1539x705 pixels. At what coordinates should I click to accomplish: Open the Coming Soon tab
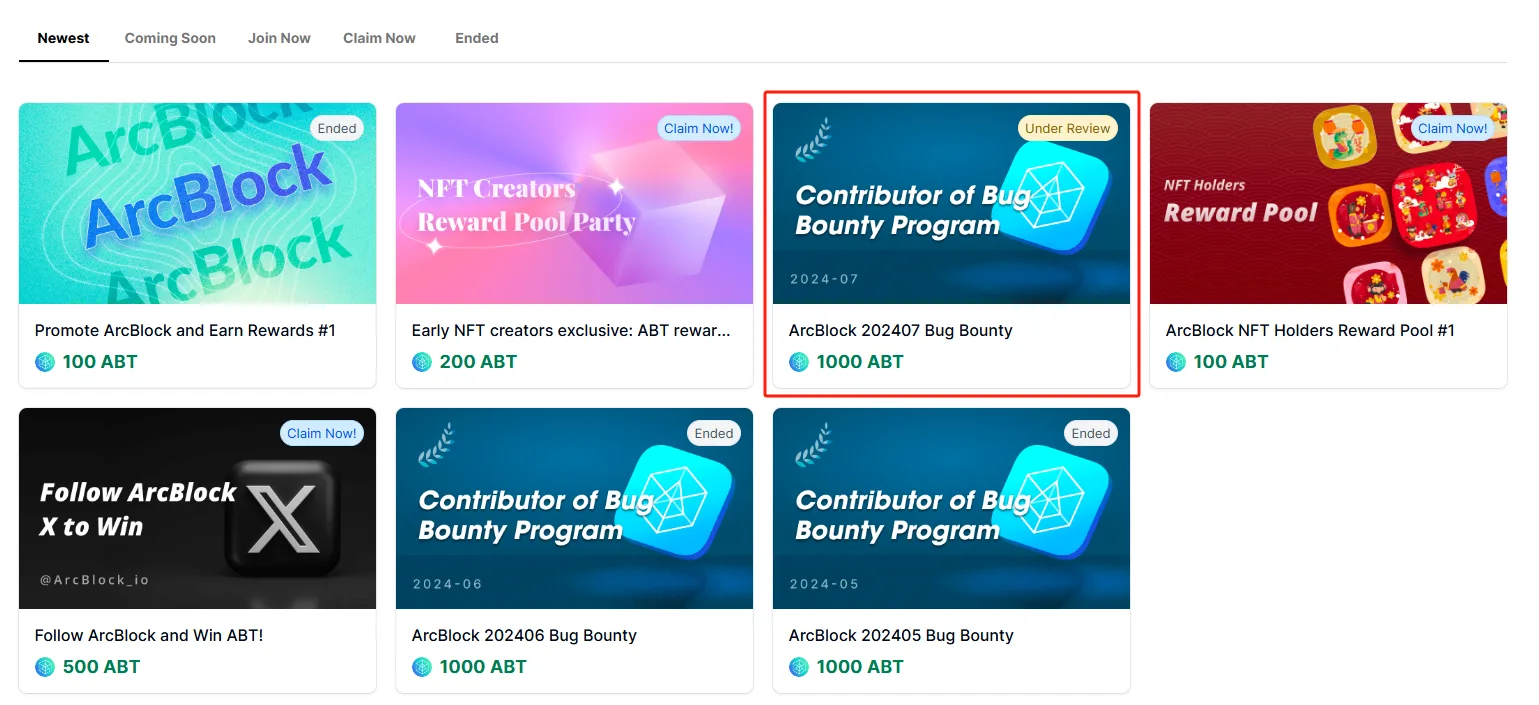pyautogui.click(x=170, y=38)
